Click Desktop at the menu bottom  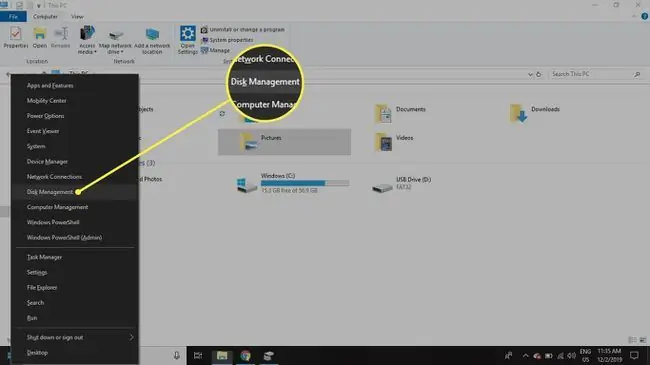tap(37, 353)
